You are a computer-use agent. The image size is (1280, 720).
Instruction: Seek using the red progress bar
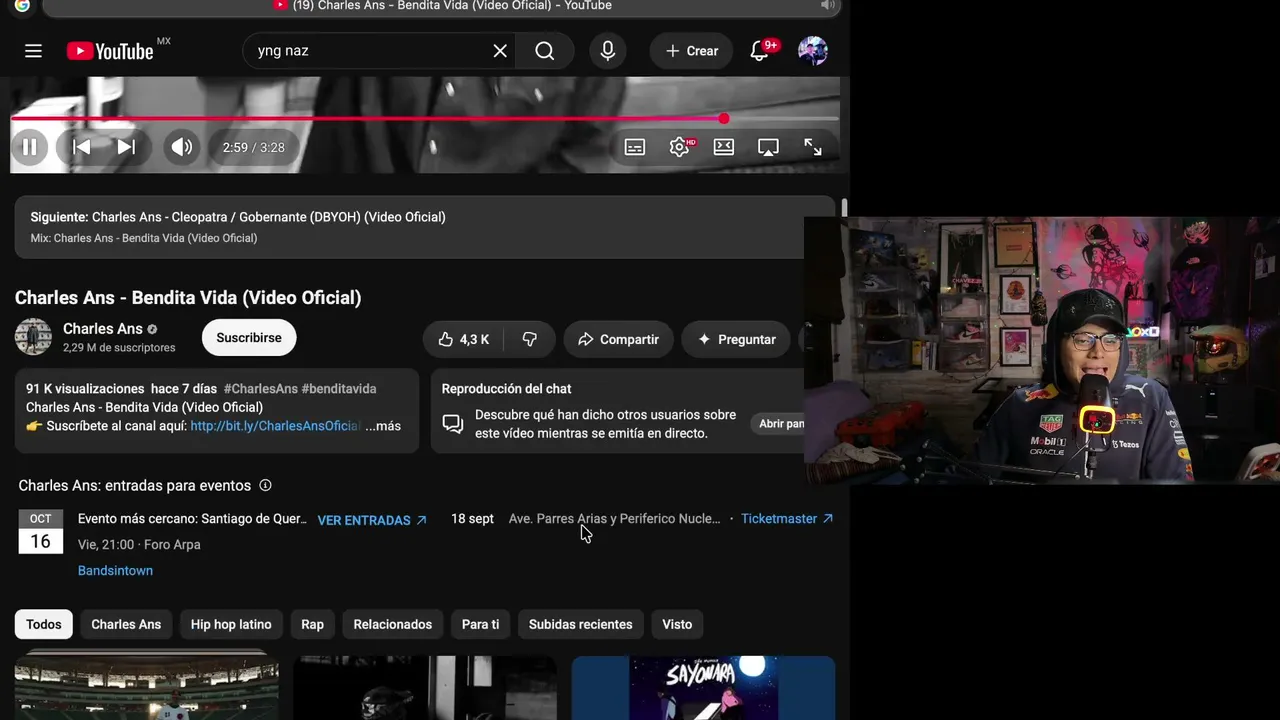(425, 119)
